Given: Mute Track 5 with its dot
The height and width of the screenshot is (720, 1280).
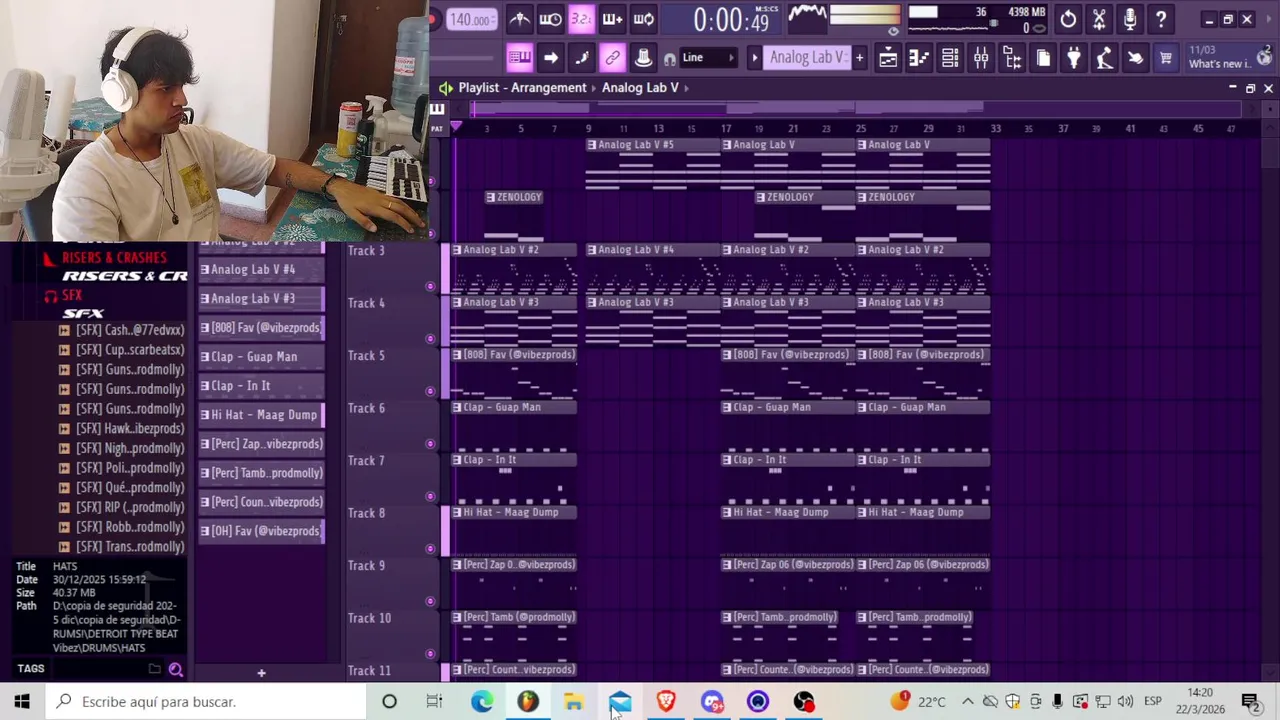Looking at the screenshot, I should click(430, 391).
